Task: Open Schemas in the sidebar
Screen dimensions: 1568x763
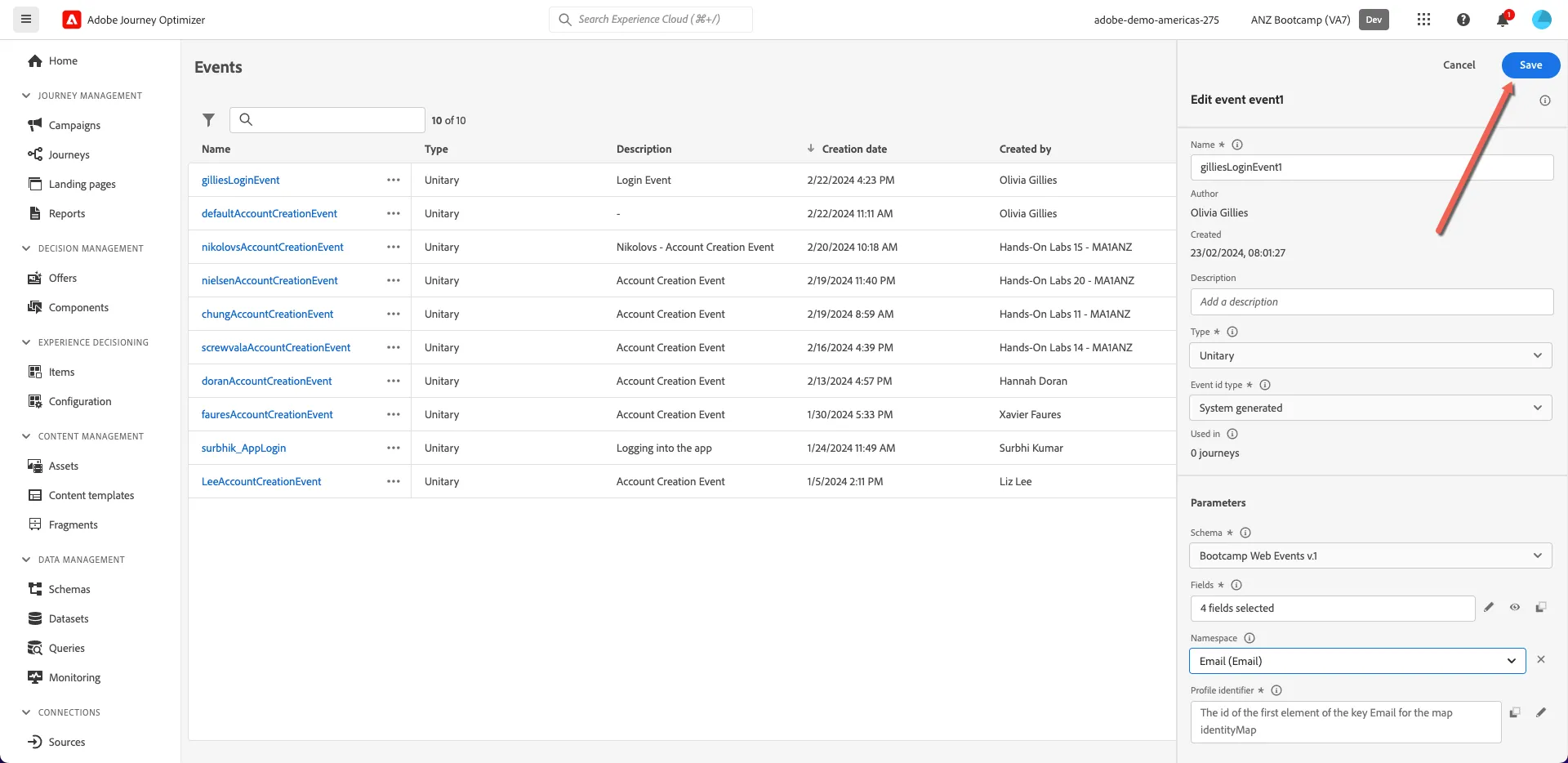Action: [x=69, y=589]
